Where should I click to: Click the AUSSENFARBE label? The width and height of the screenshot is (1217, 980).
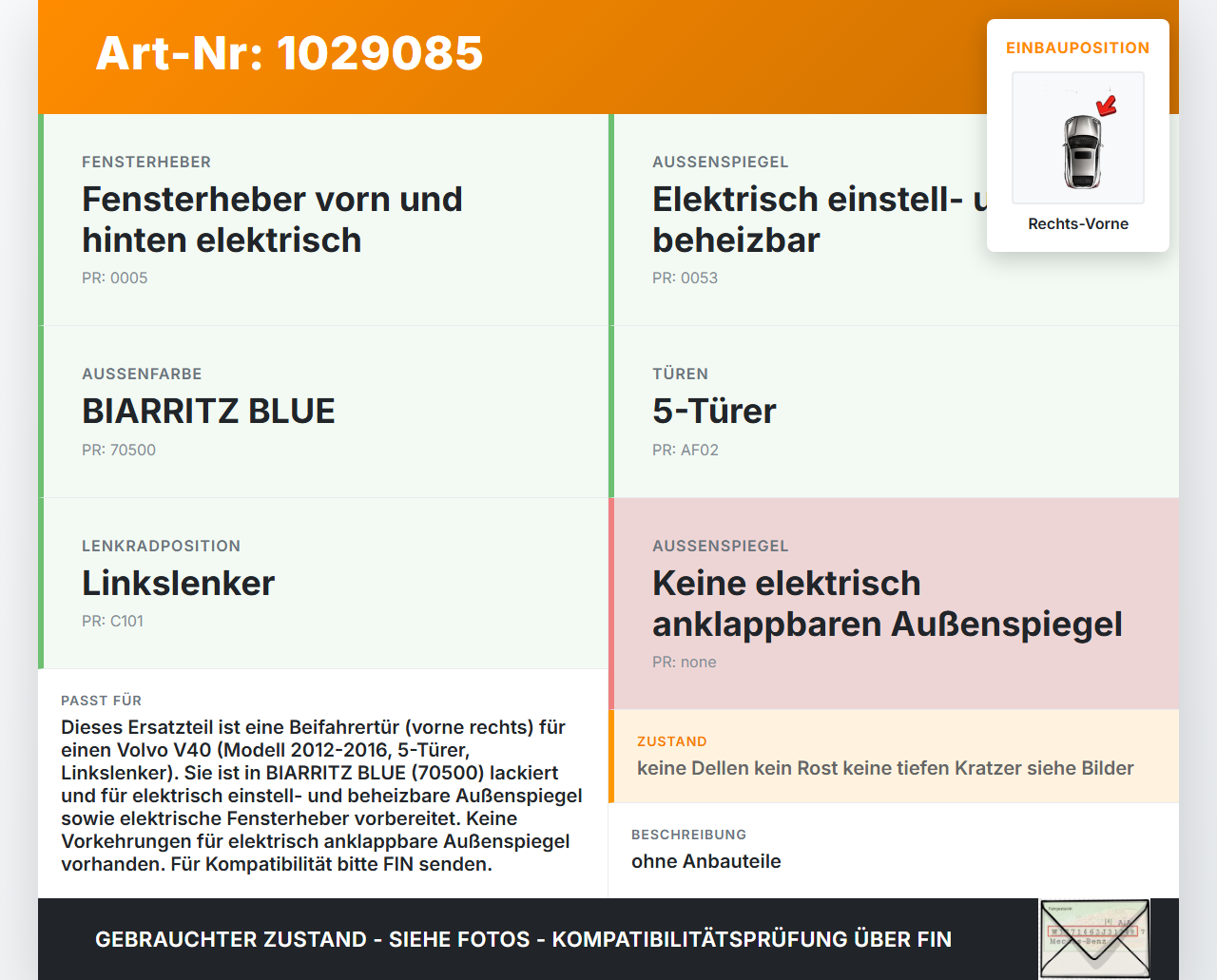click(x=142, y=374)
